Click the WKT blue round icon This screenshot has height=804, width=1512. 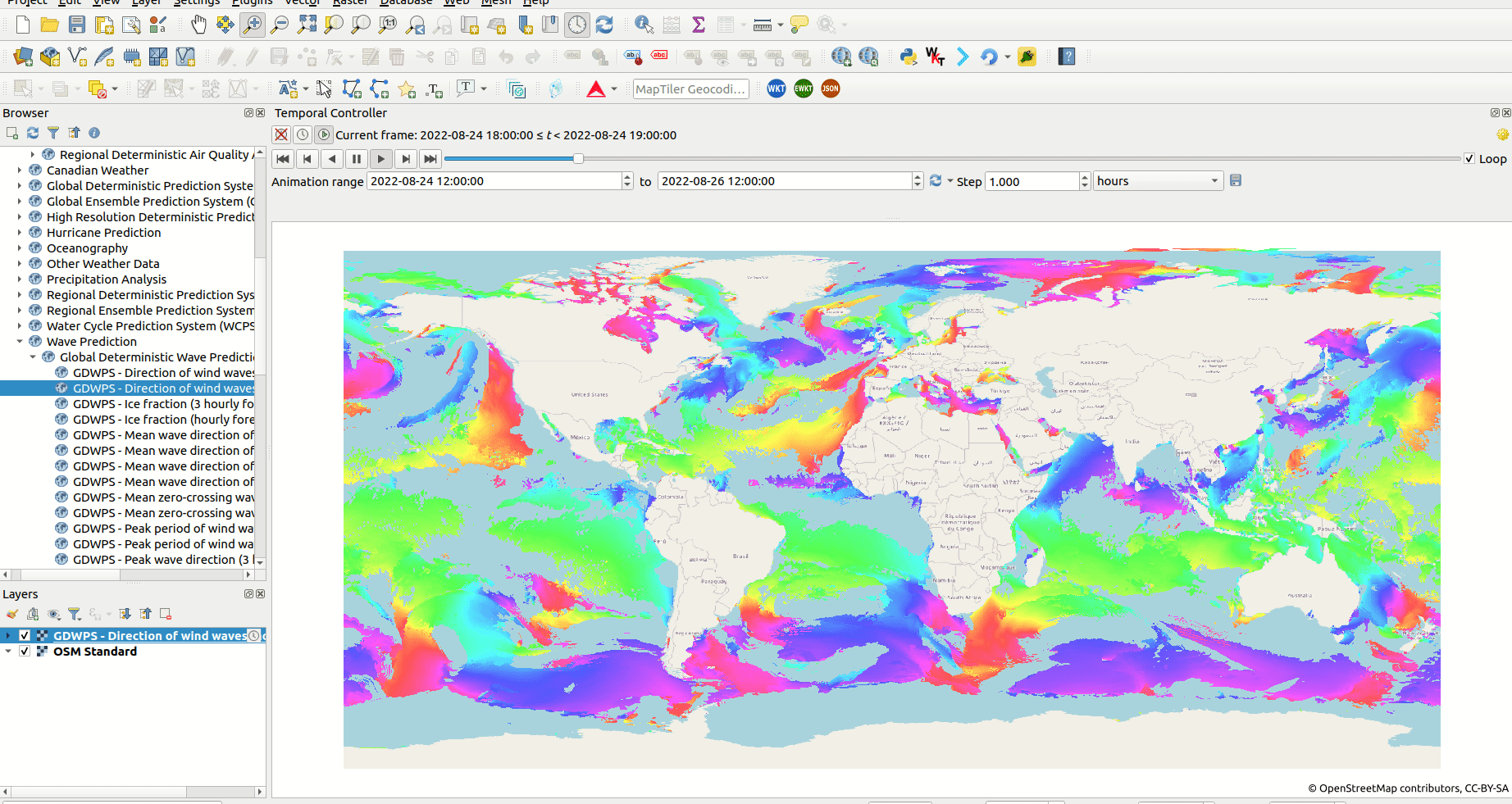[776, 89]
